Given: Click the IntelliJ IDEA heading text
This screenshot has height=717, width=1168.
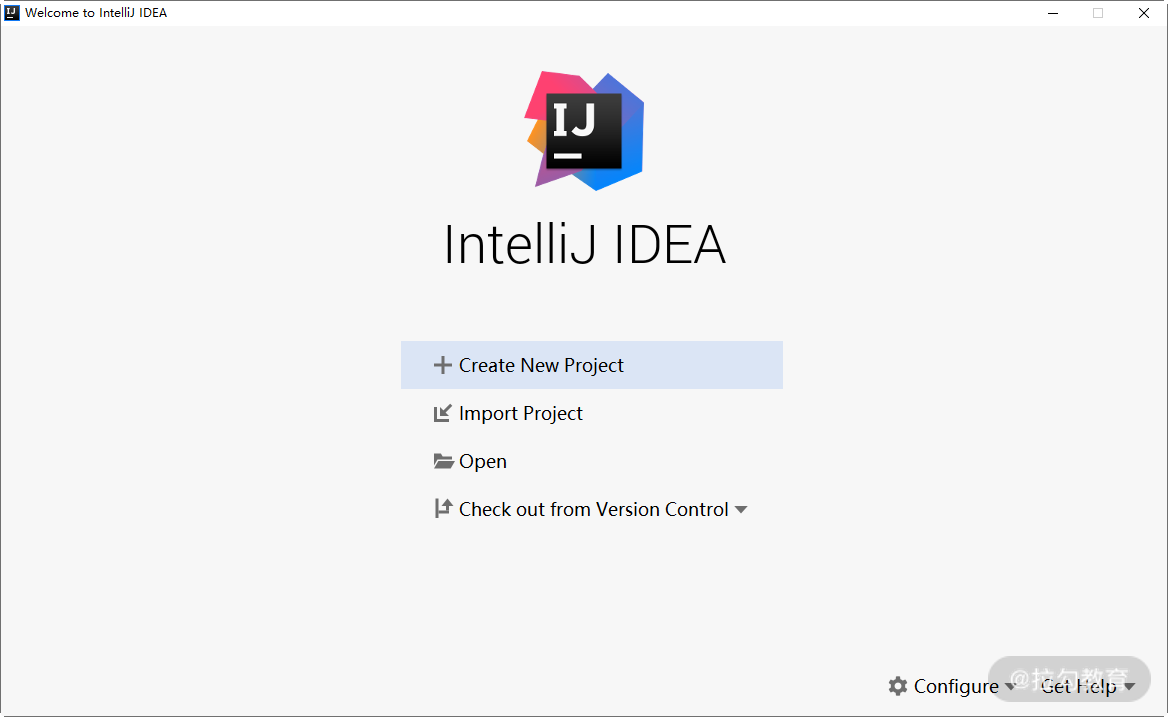Looking at the screenshot, I should (x=585, y=245).
